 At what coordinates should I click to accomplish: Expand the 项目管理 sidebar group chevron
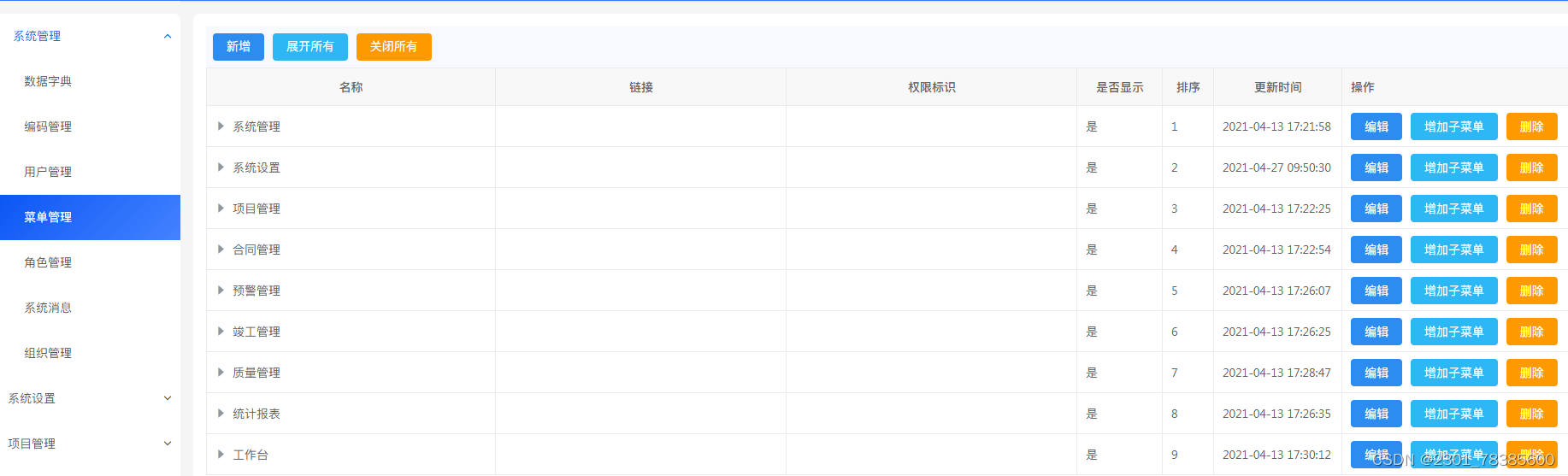click(168, 444)
